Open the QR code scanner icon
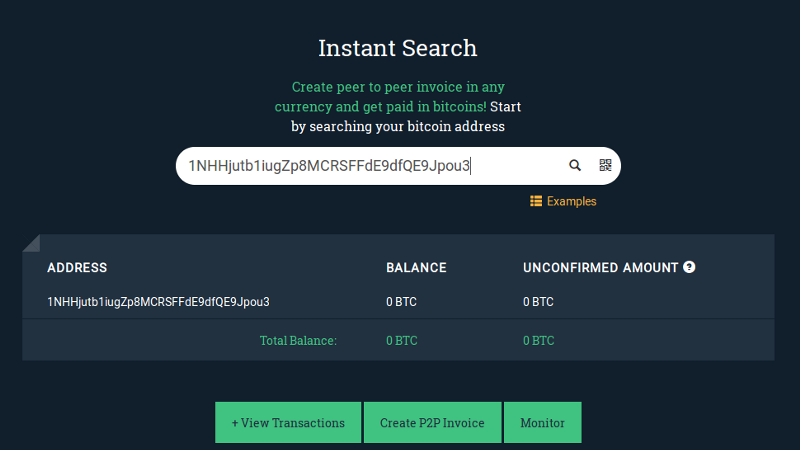 click(605, 165)
